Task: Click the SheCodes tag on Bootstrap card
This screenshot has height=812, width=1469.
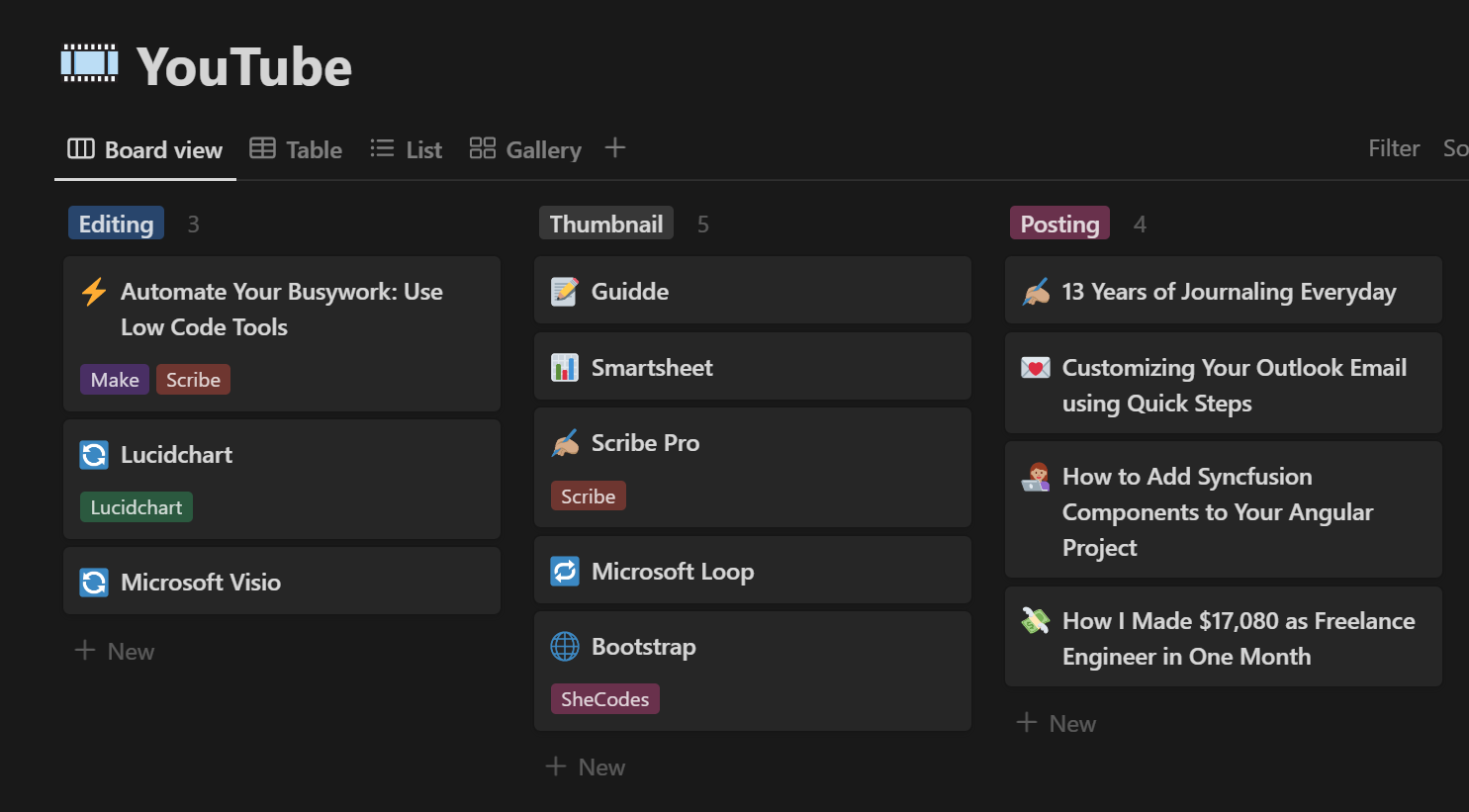Action: tap(605, 699)
